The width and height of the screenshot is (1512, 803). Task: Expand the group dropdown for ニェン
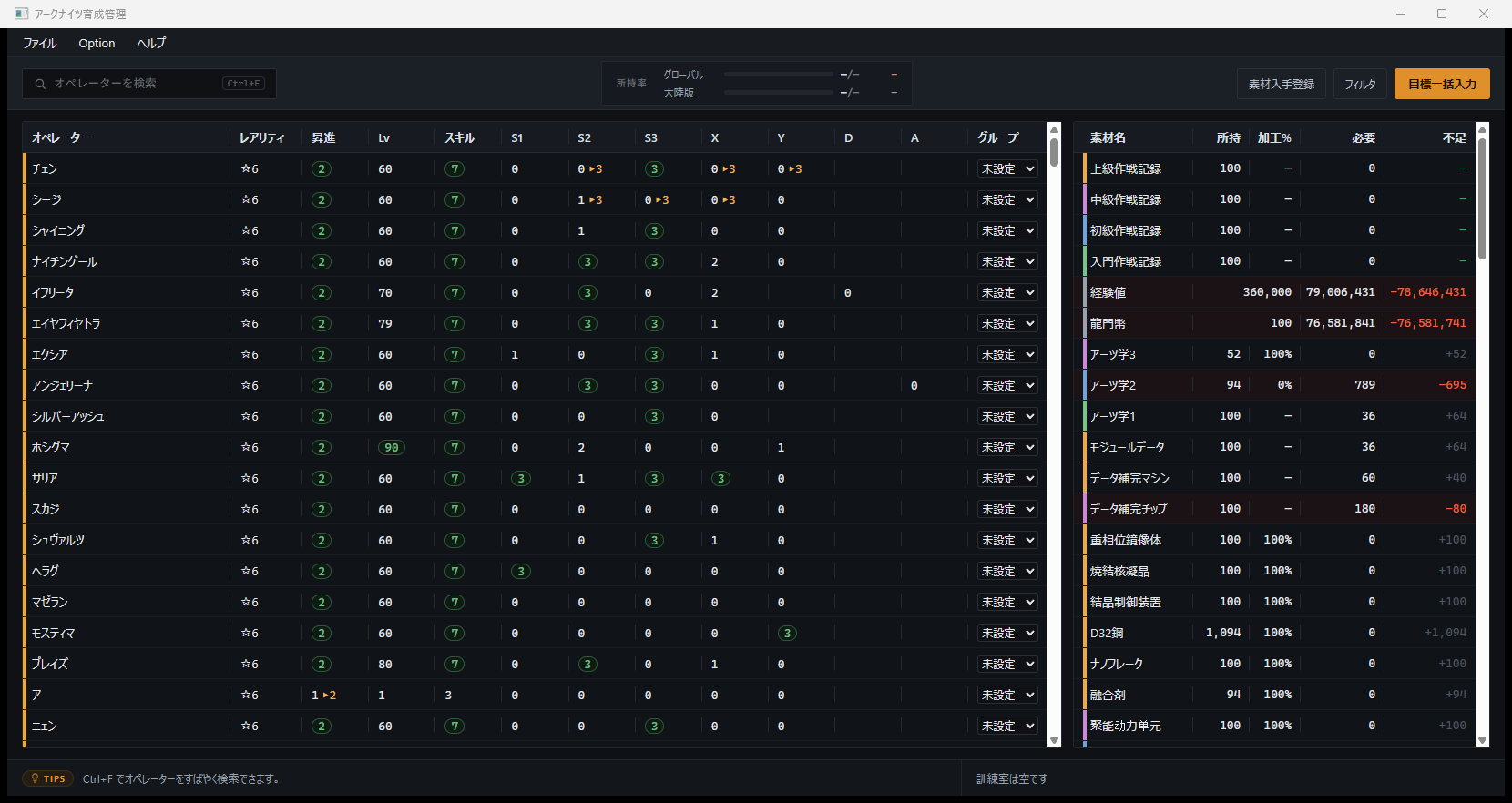(x=1007, y=727)
